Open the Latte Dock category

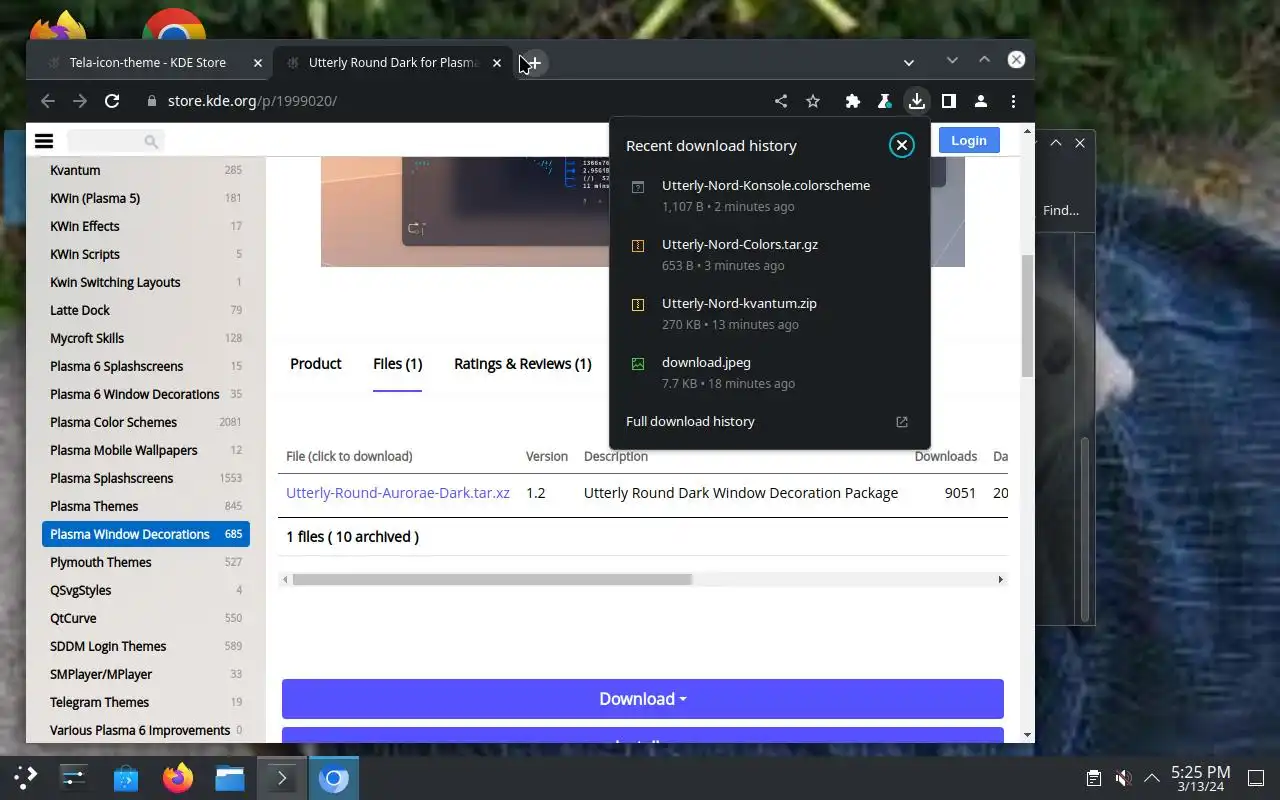tap(80, 310)
